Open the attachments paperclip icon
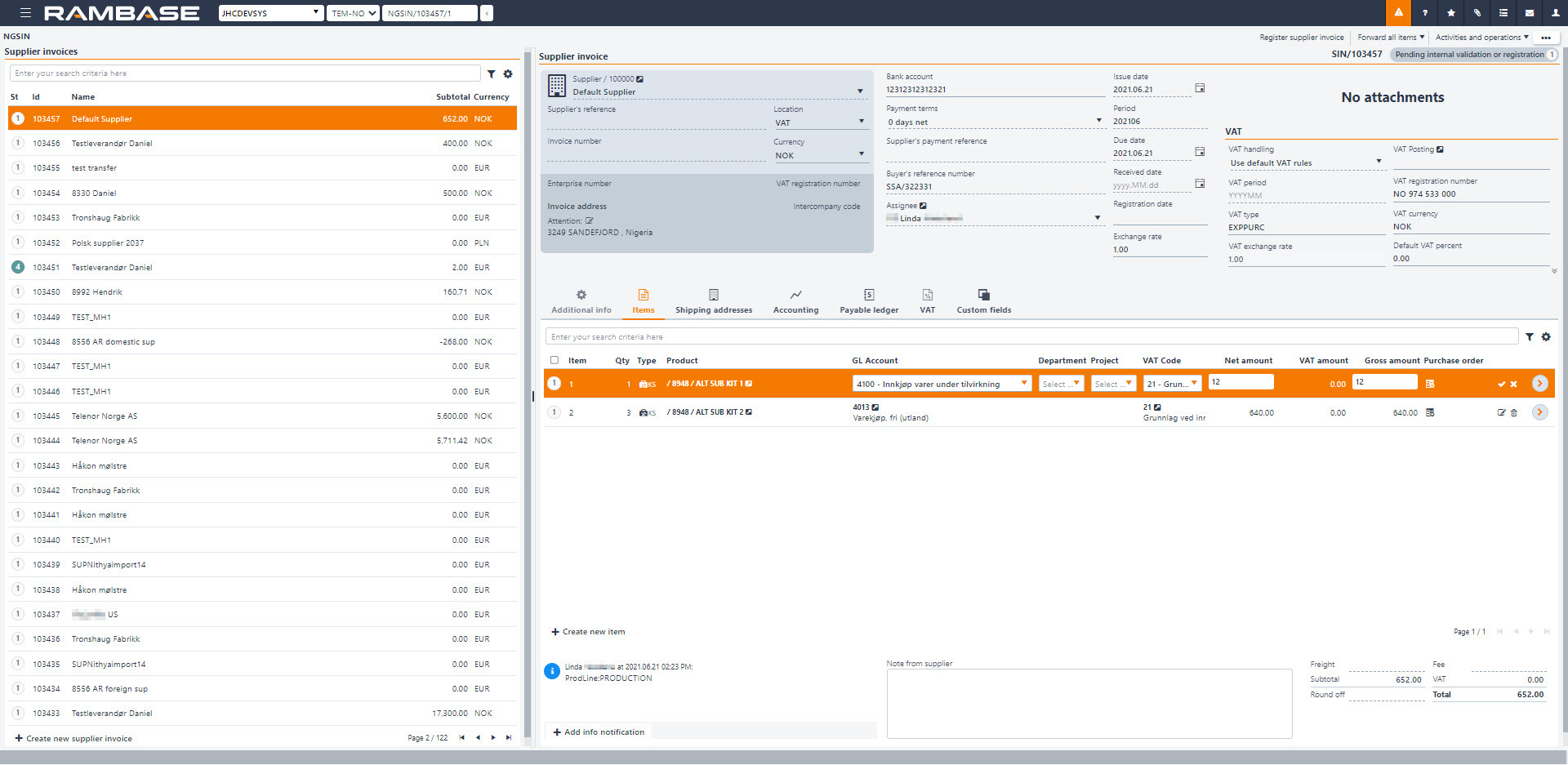Viewport: 1568px width, 765px height. (x=1477, y=13)
